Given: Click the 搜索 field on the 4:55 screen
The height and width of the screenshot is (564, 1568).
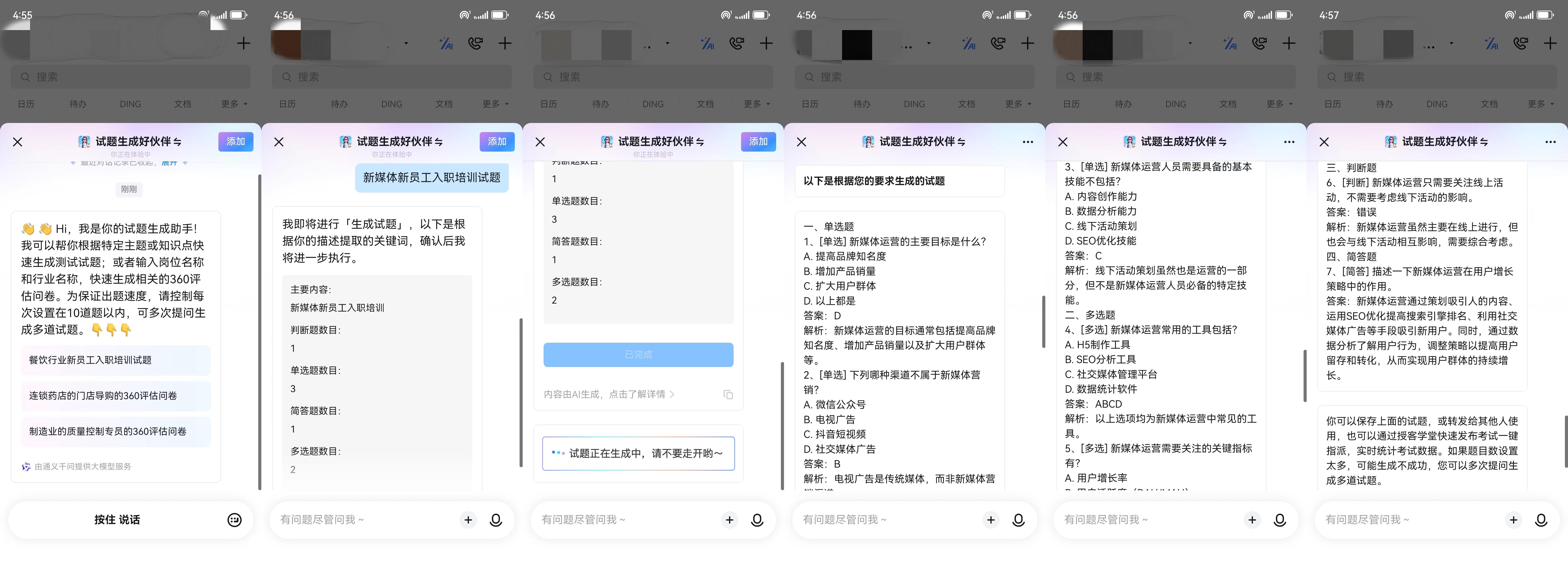Looking at the screenshot, I should click(x=130, y=77).
